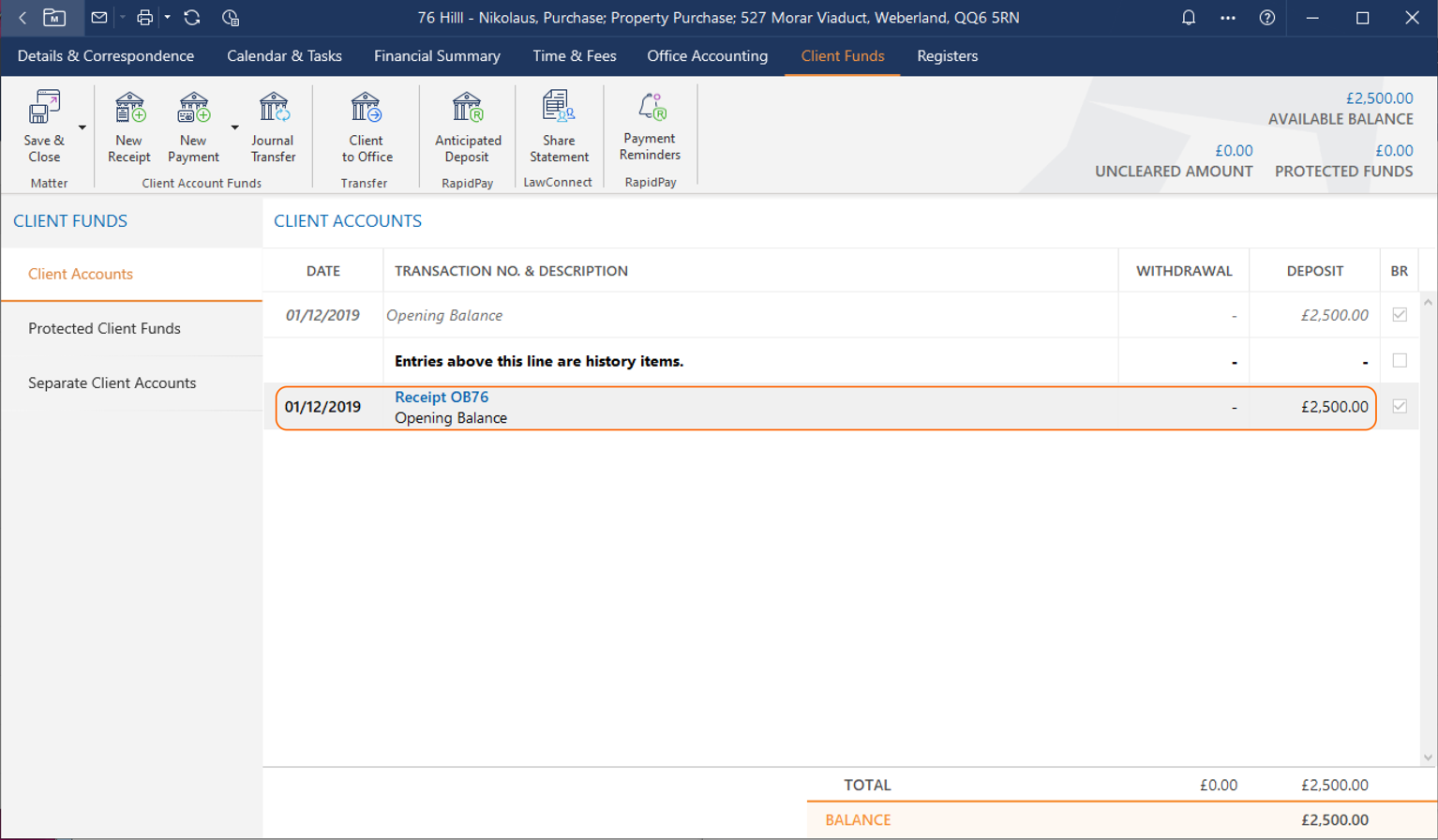Open the Office Accounting tab
This screenshot has height=840, width=1438.
click(x=707, y=56)
